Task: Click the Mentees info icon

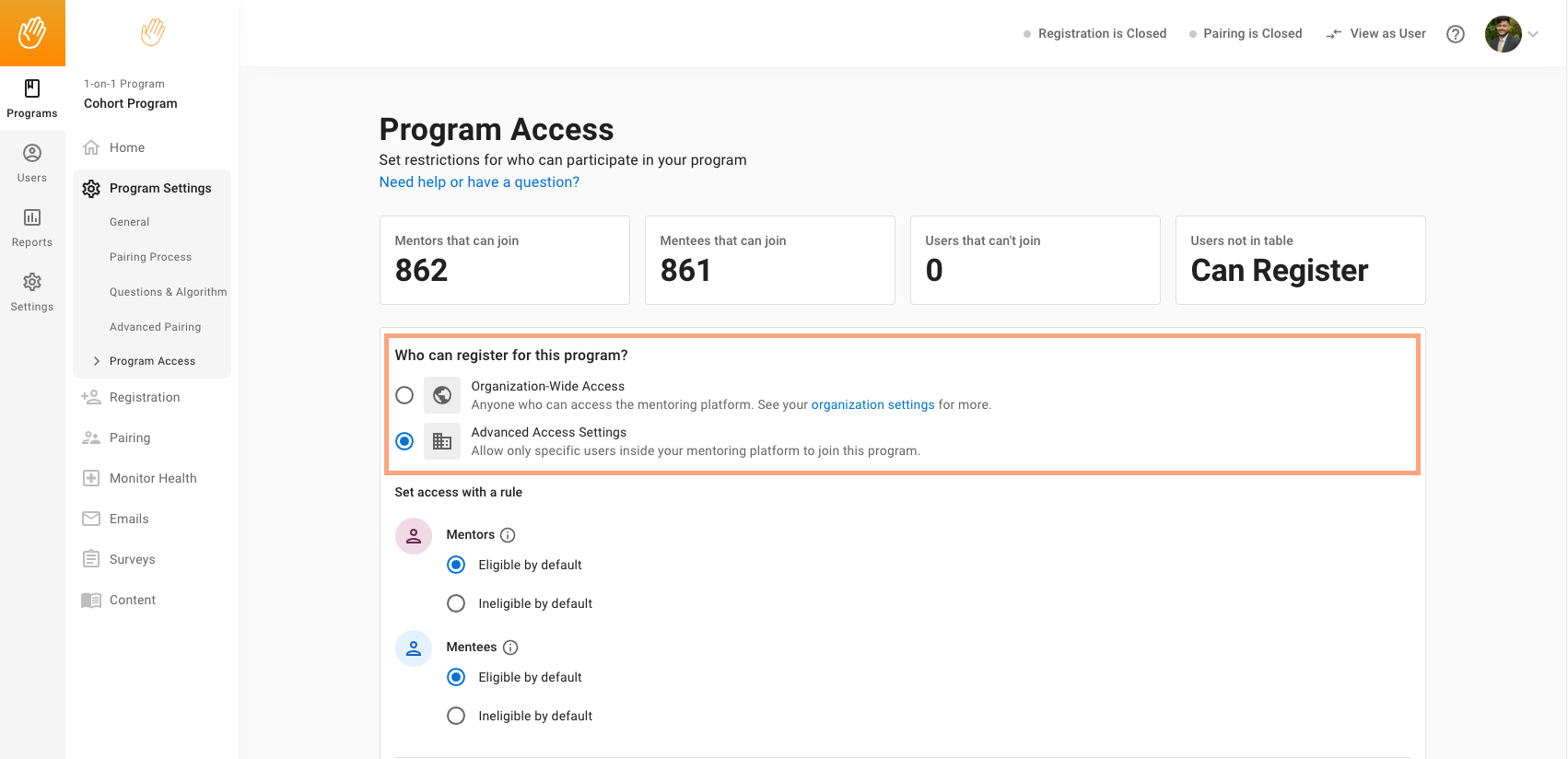Action: [x=510, y=648]
